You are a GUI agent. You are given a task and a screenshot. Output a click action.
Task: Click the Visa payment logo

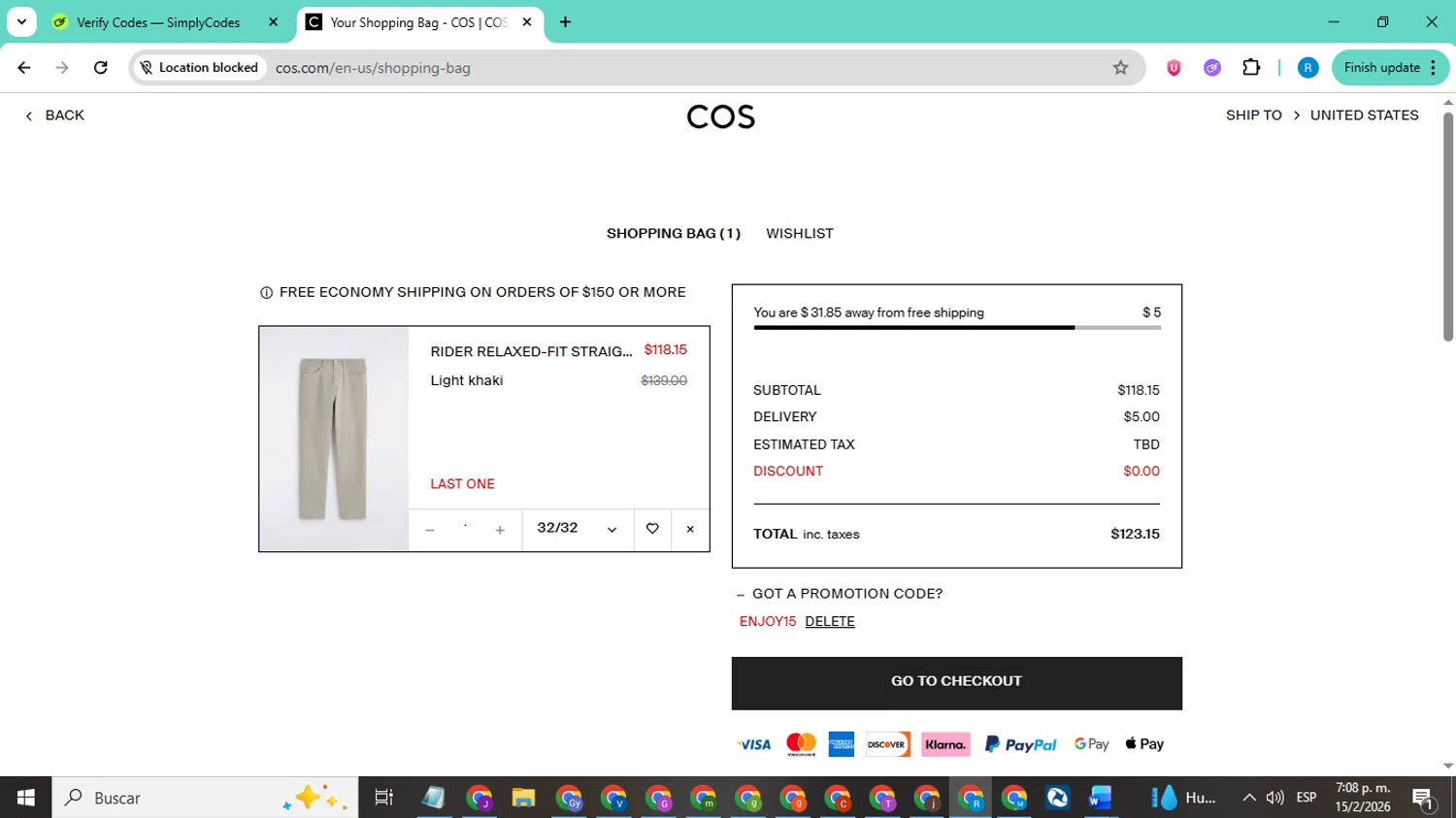(x=754, y=744)
